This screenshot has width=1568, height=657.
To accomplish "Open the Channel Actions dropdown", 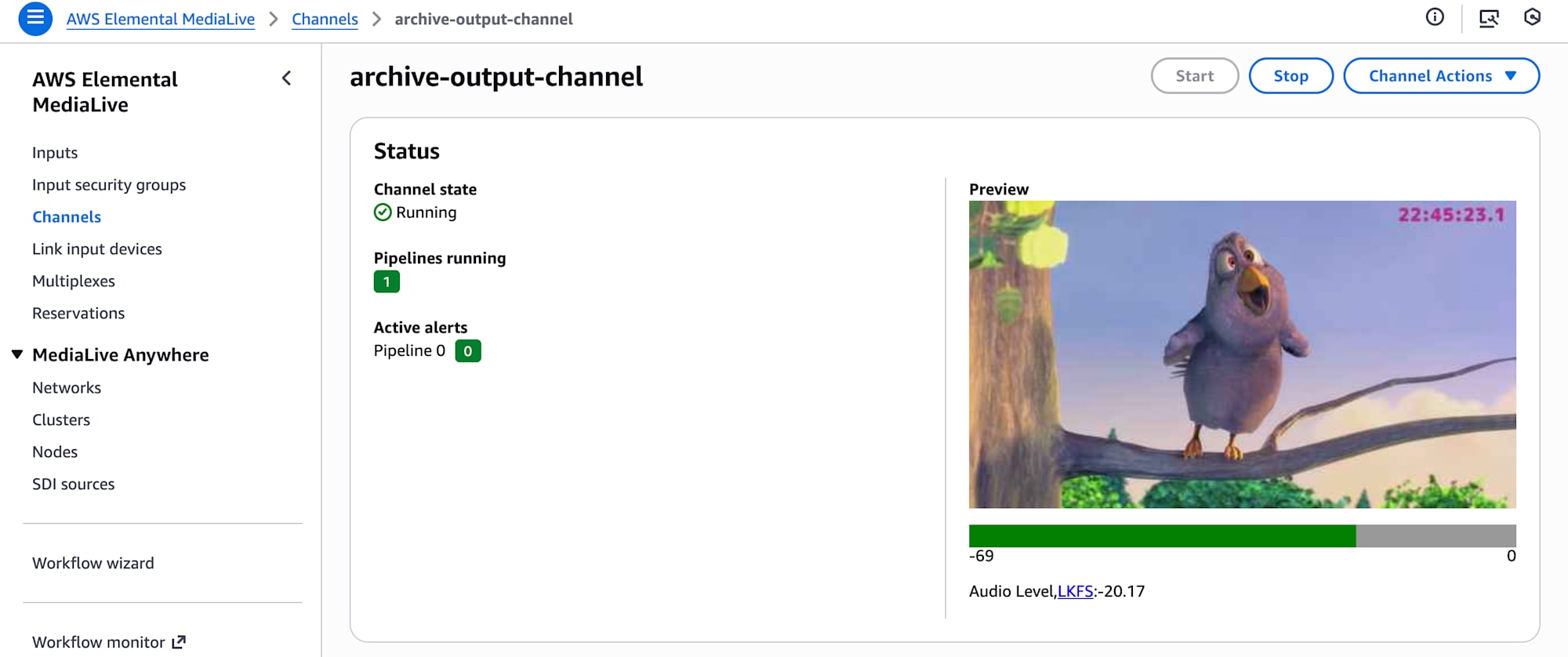I will 1441,76.
